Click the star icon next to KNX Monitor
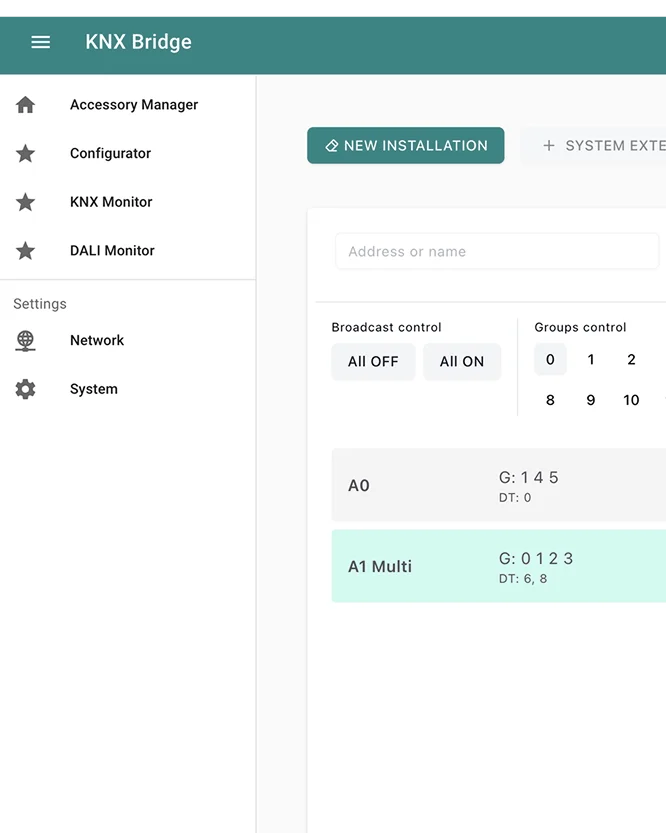This screenshot has height=833, width=666. pyautogui.click(x=26, y=202)
